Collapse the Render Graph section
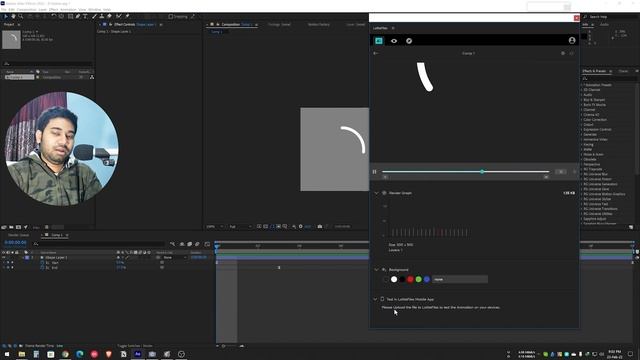Viewport: 640px width, 360px height. click(x=376, y=193)
